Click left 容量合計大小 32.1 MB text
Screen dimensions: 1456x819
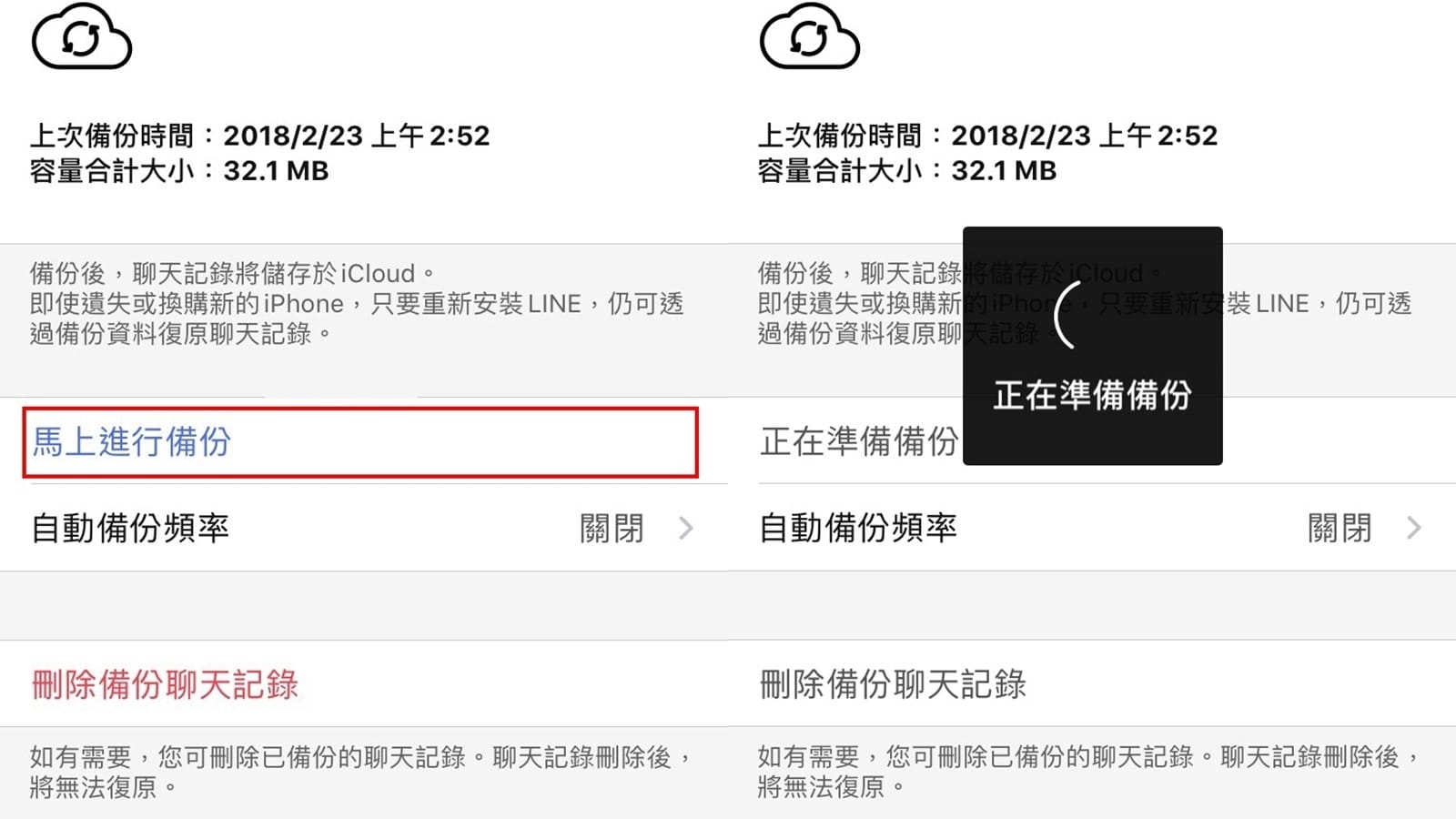179,170
